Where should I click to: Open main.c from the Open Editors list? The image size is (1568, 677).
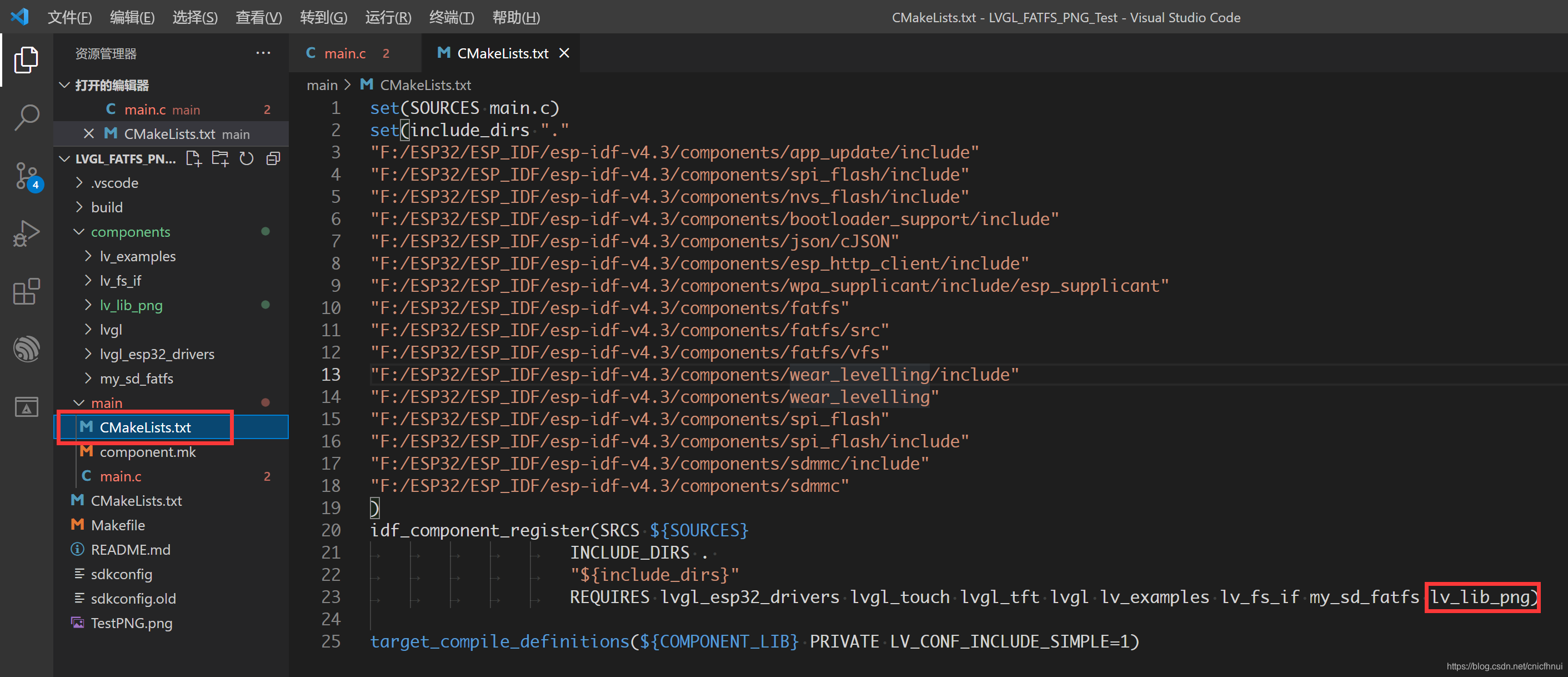pyautogui.click(x=171, y=109)
